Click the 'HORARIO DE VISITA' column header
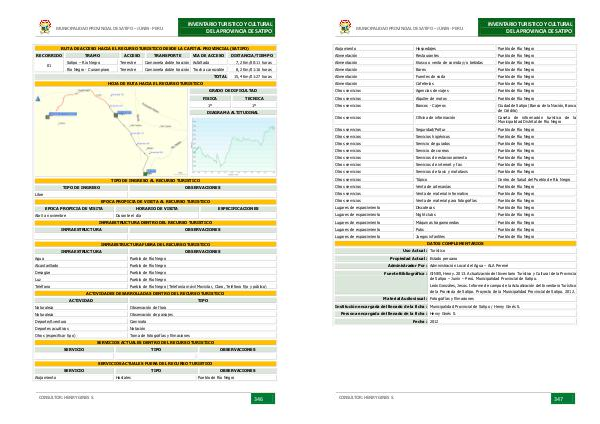 [x=157, y=209]
